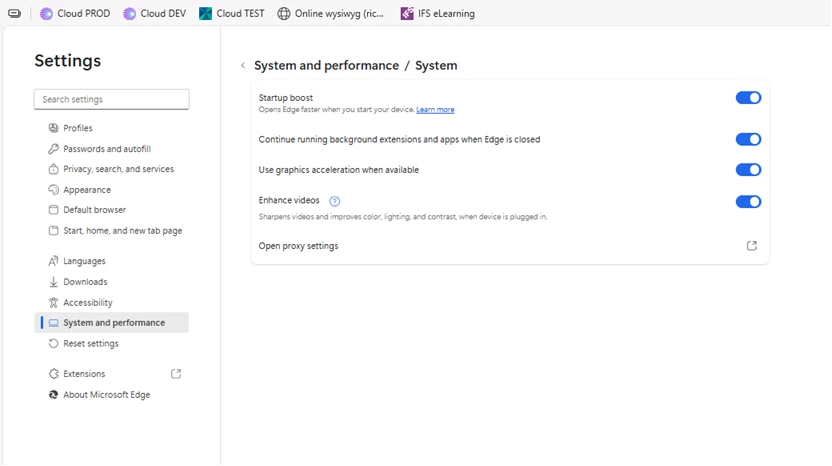The width and height of the screenshot is (832, 466).
Task: Click the Open proxy settings launch icon
Action: tap(752, 246)
